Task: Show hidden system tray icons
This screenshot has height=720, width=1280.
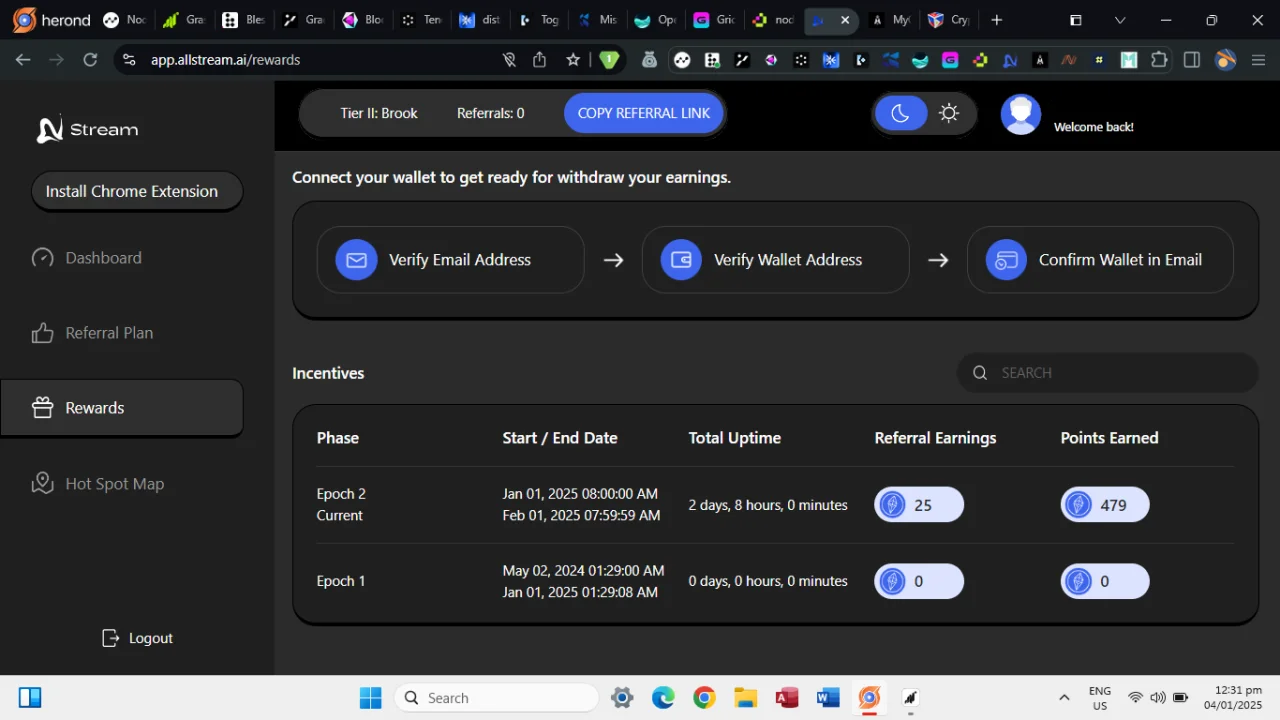Action: (1064, 698)
